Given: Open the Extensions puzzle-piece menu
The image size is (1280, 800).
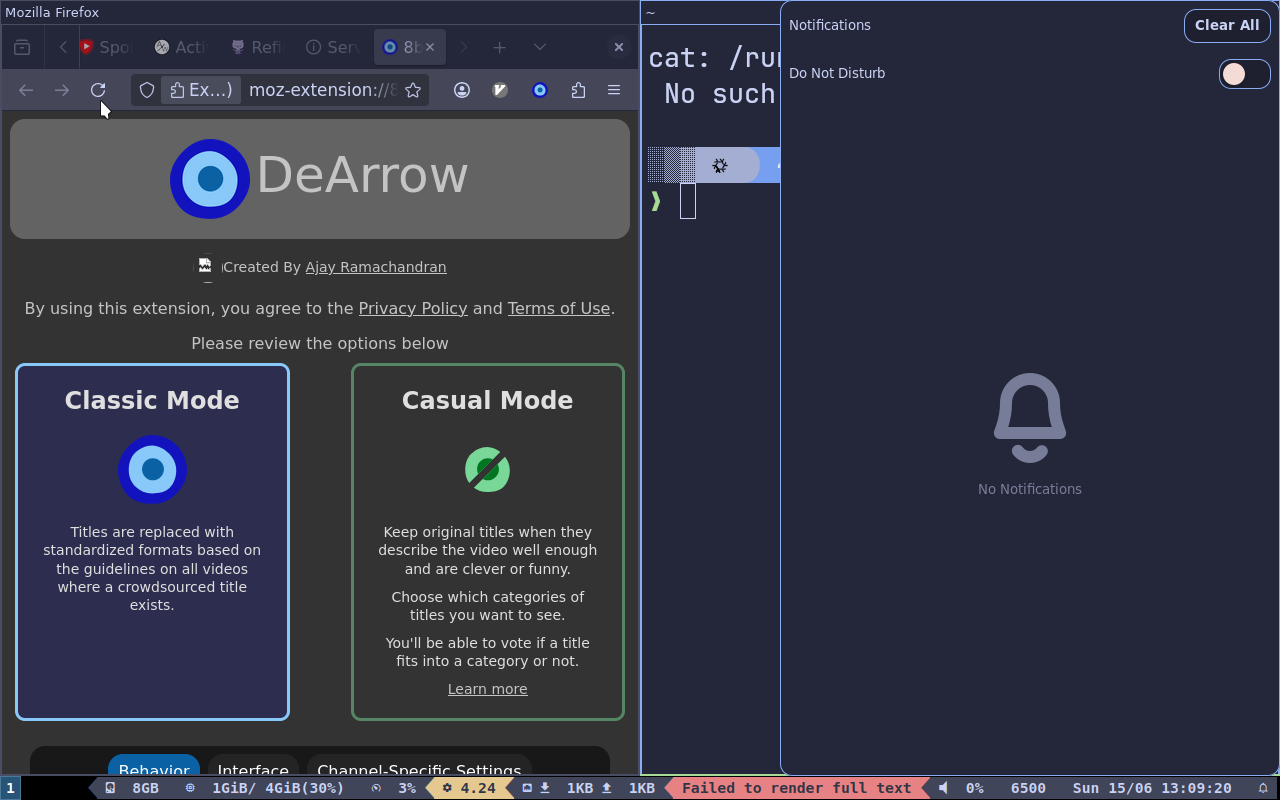Looking at the screenshot, I should tap(578, 90).
